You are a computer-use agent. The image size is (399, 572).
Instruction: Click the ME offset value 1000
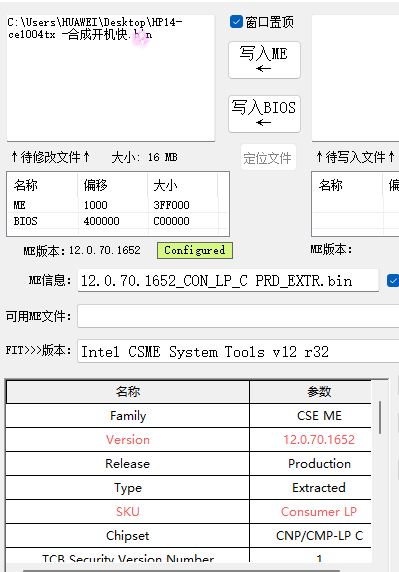tap(96, 205)
